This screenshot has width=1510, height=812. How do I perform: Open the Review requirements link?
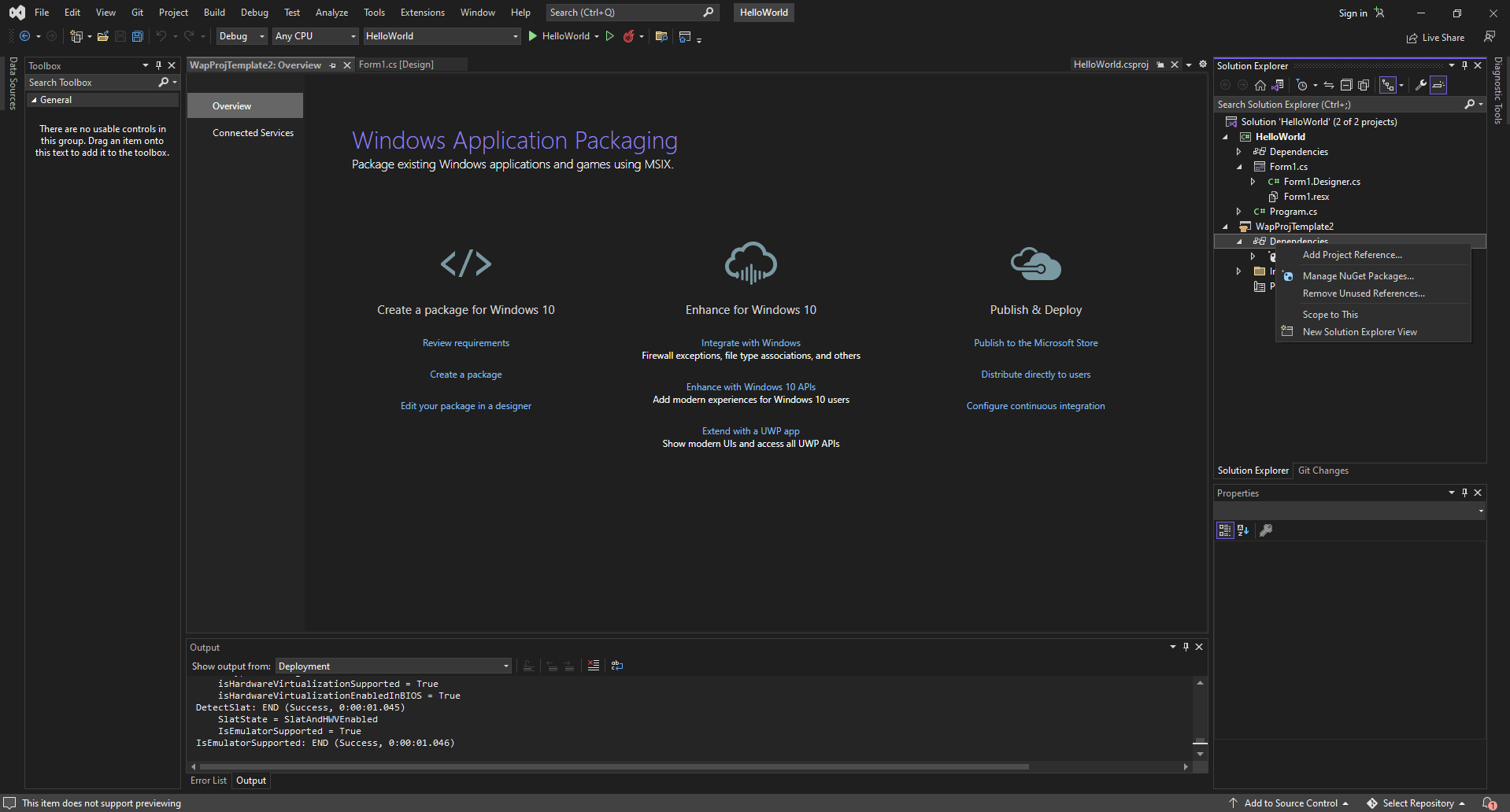coord(466,343)
